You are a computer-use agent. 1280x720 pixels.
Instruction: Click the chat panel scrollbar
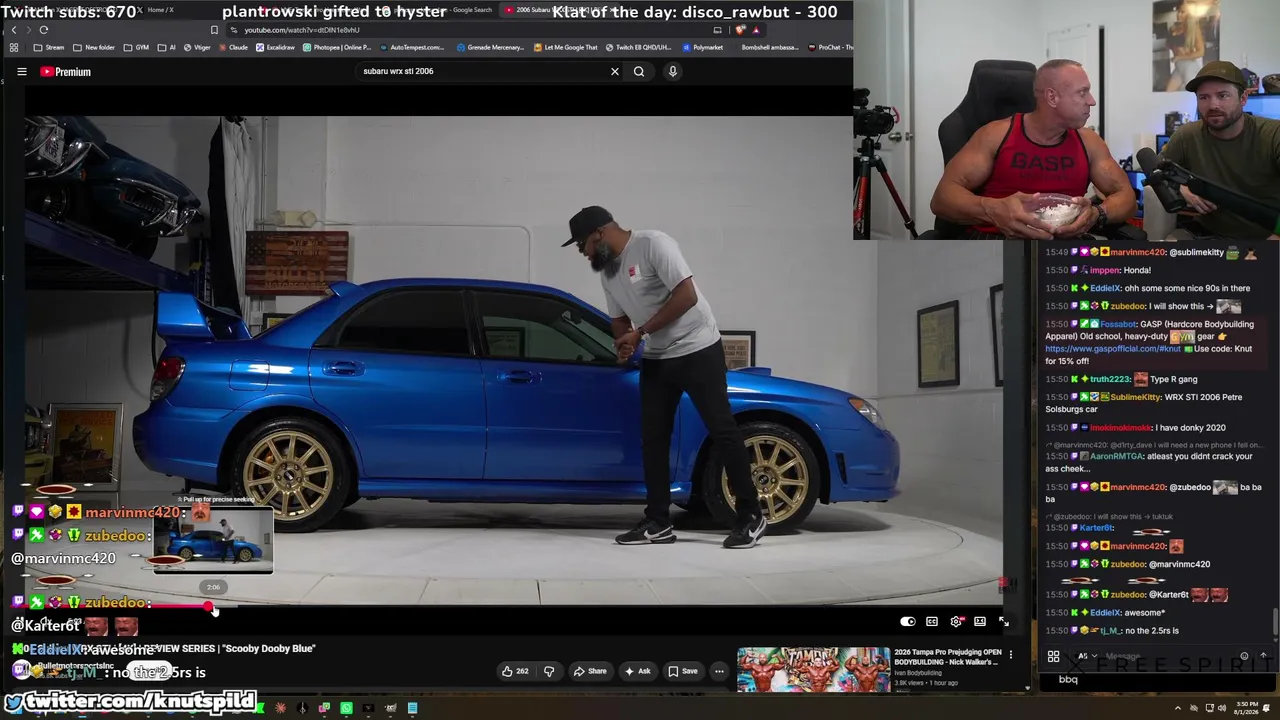[x=1276, y=620]
